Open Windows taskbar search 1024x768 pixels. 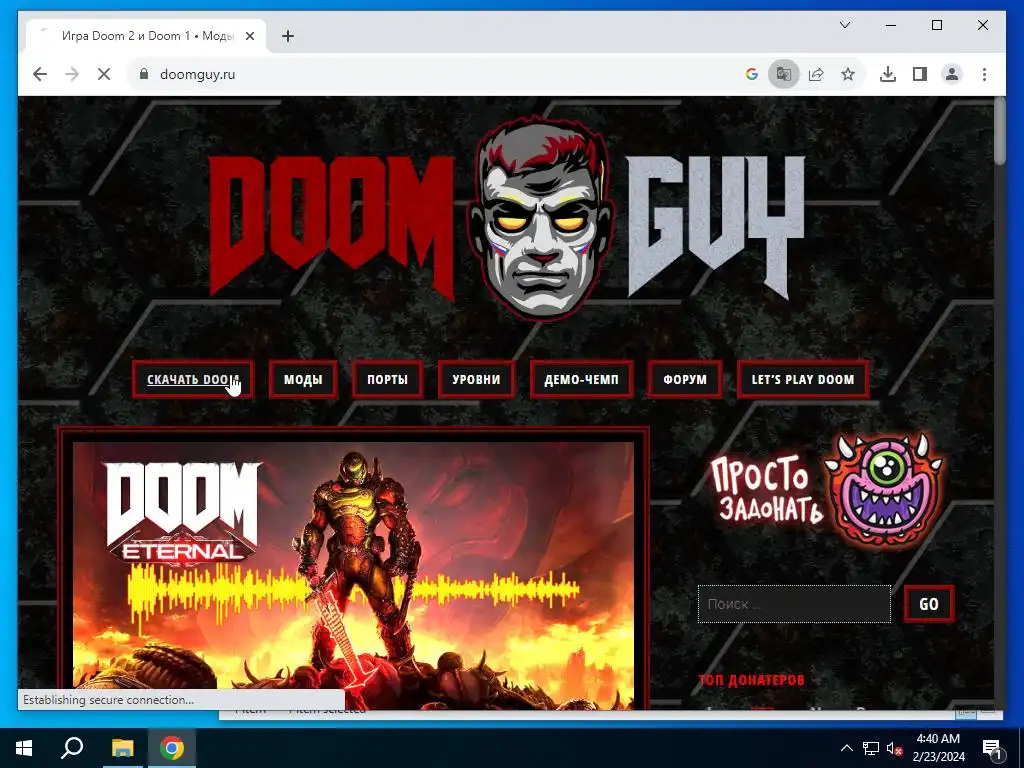tap(72, 748)
